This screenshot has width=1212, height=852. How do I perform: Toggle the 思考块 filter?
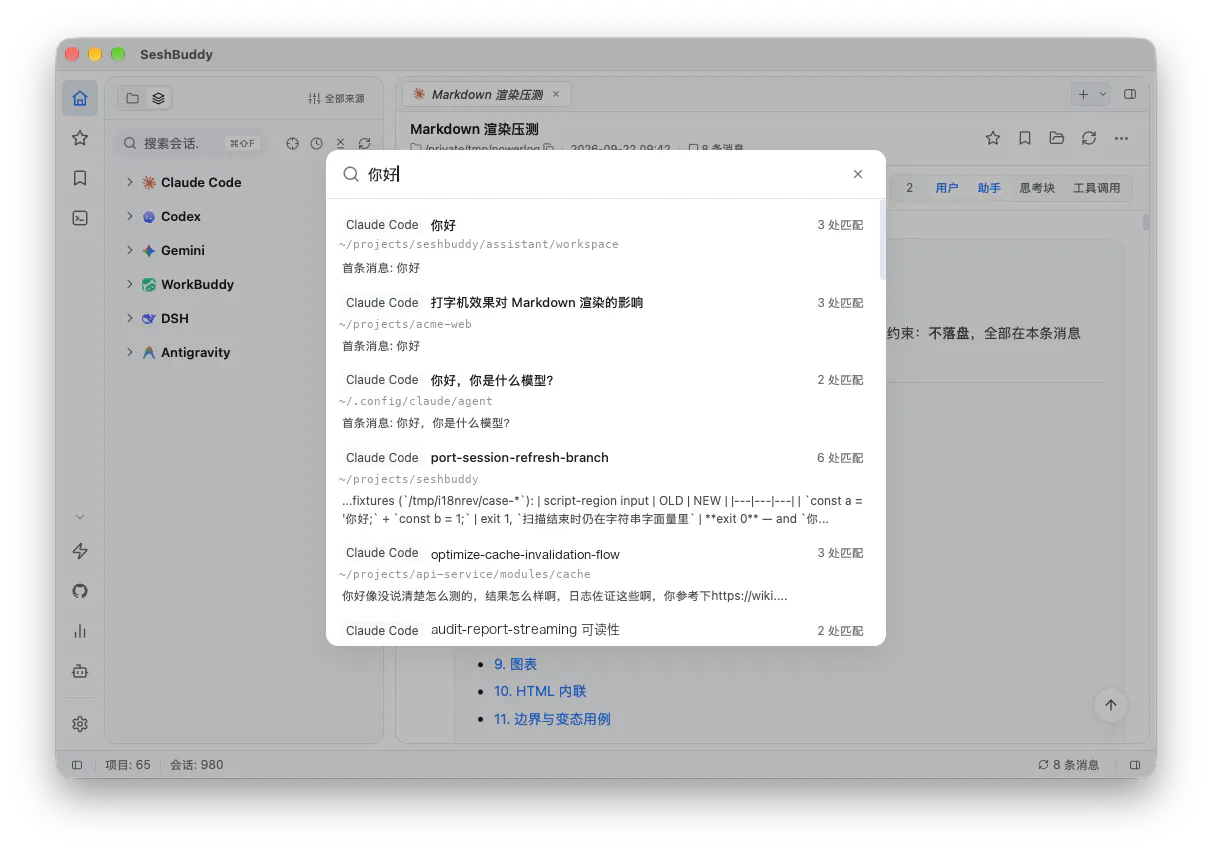1037,187
